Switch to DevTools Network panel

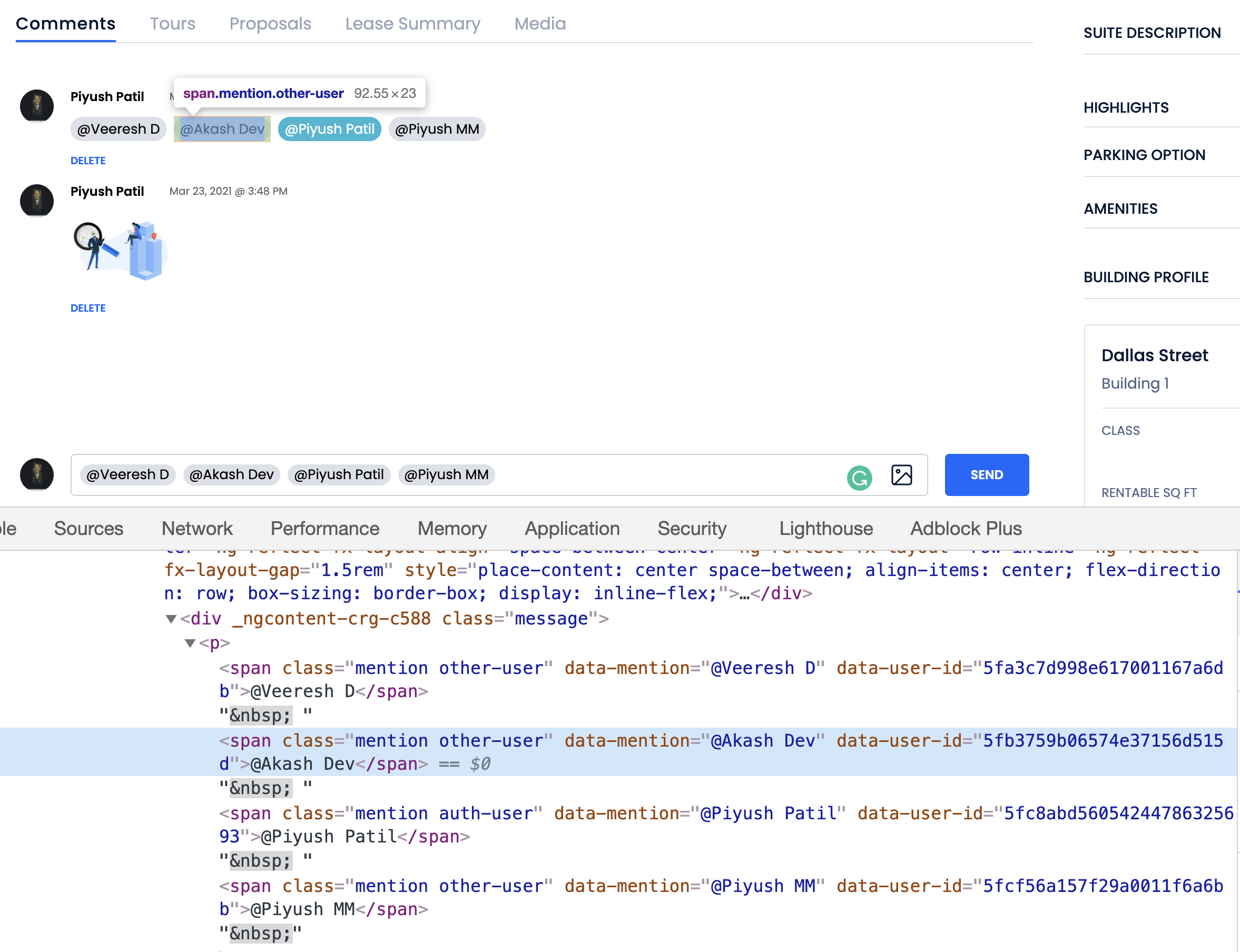(x=196, y=529)
